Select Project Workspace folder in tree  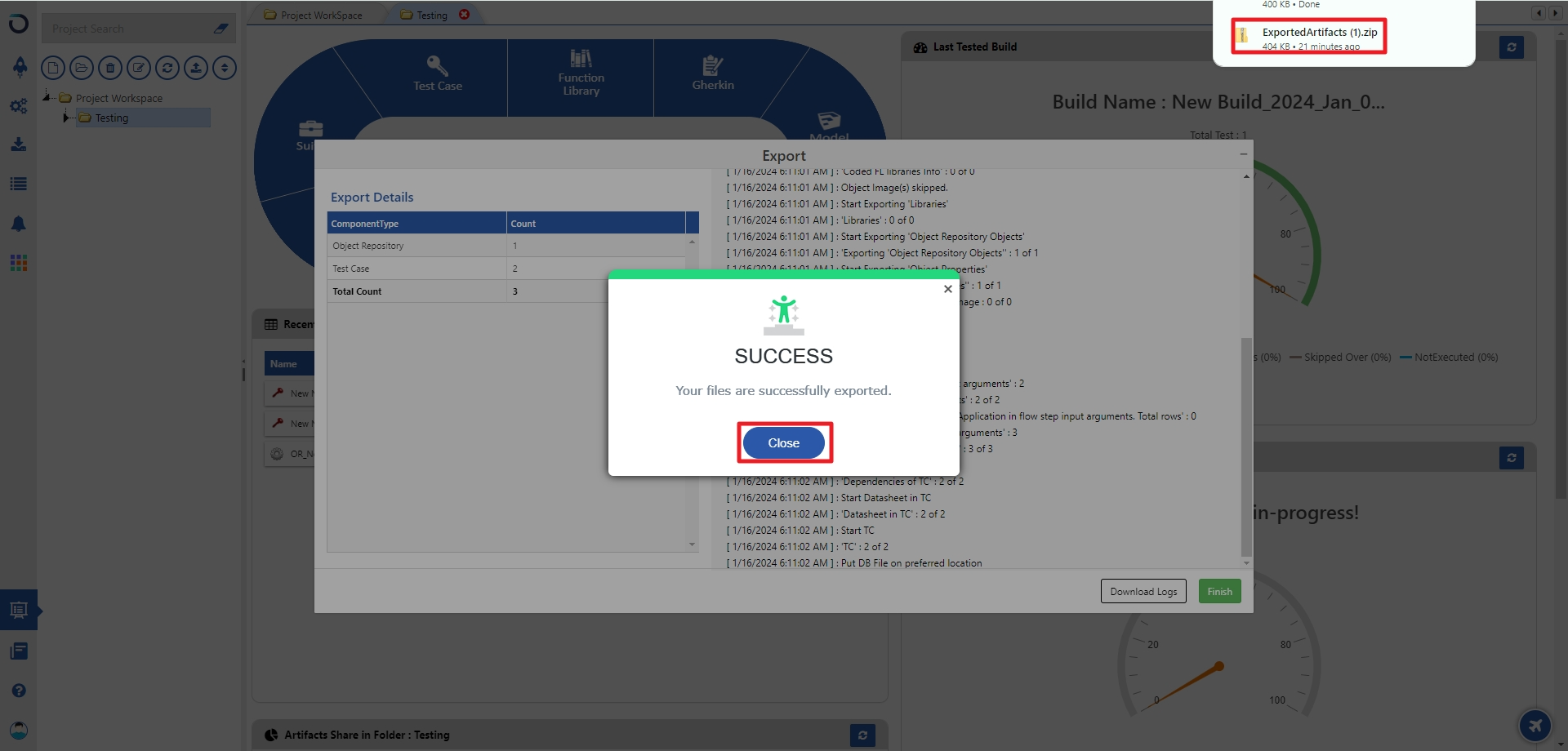coord(119,98)
